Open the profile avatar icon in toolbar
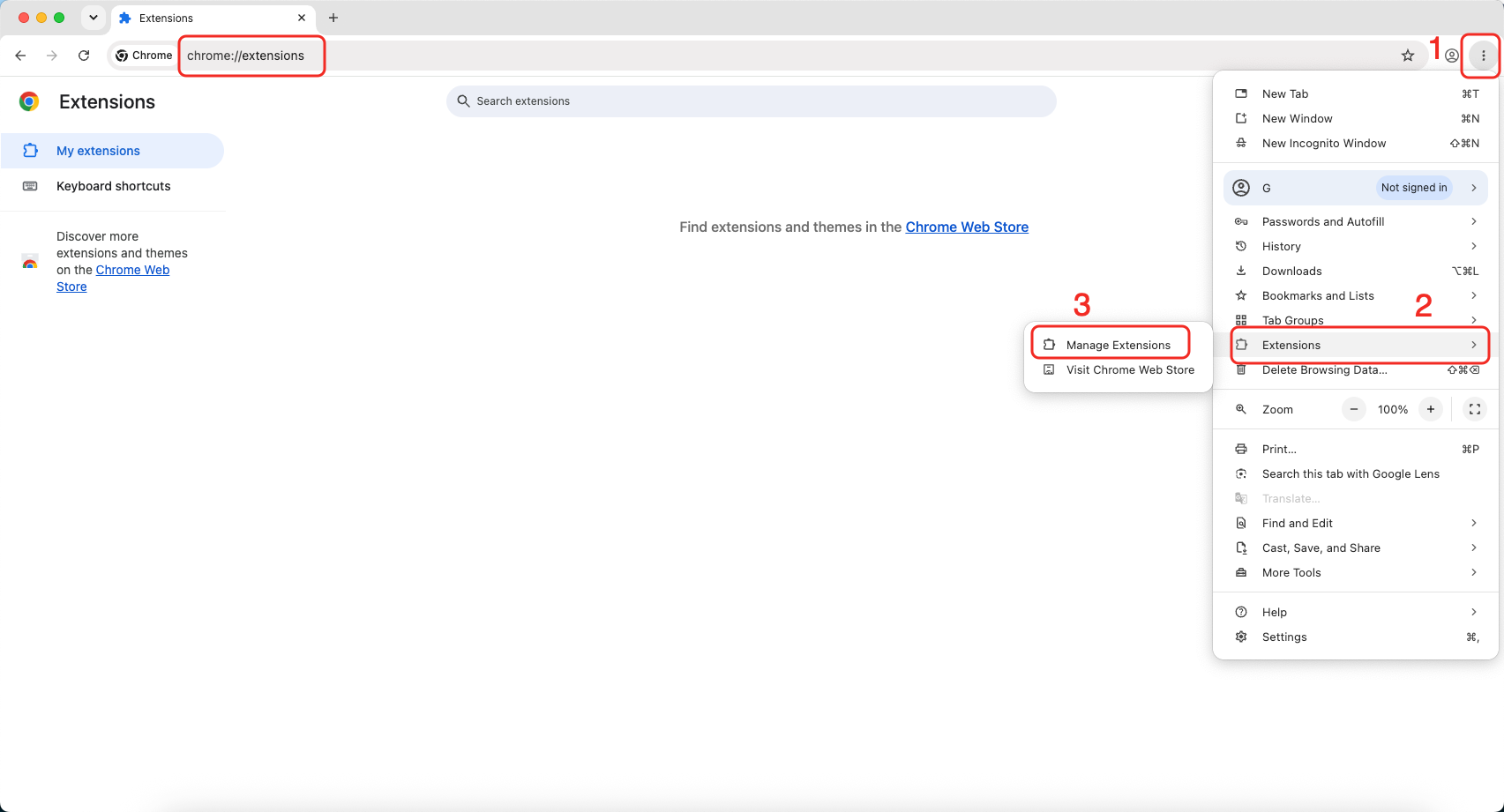This screenshot has width=1504, height=812. click(1452, 56)
